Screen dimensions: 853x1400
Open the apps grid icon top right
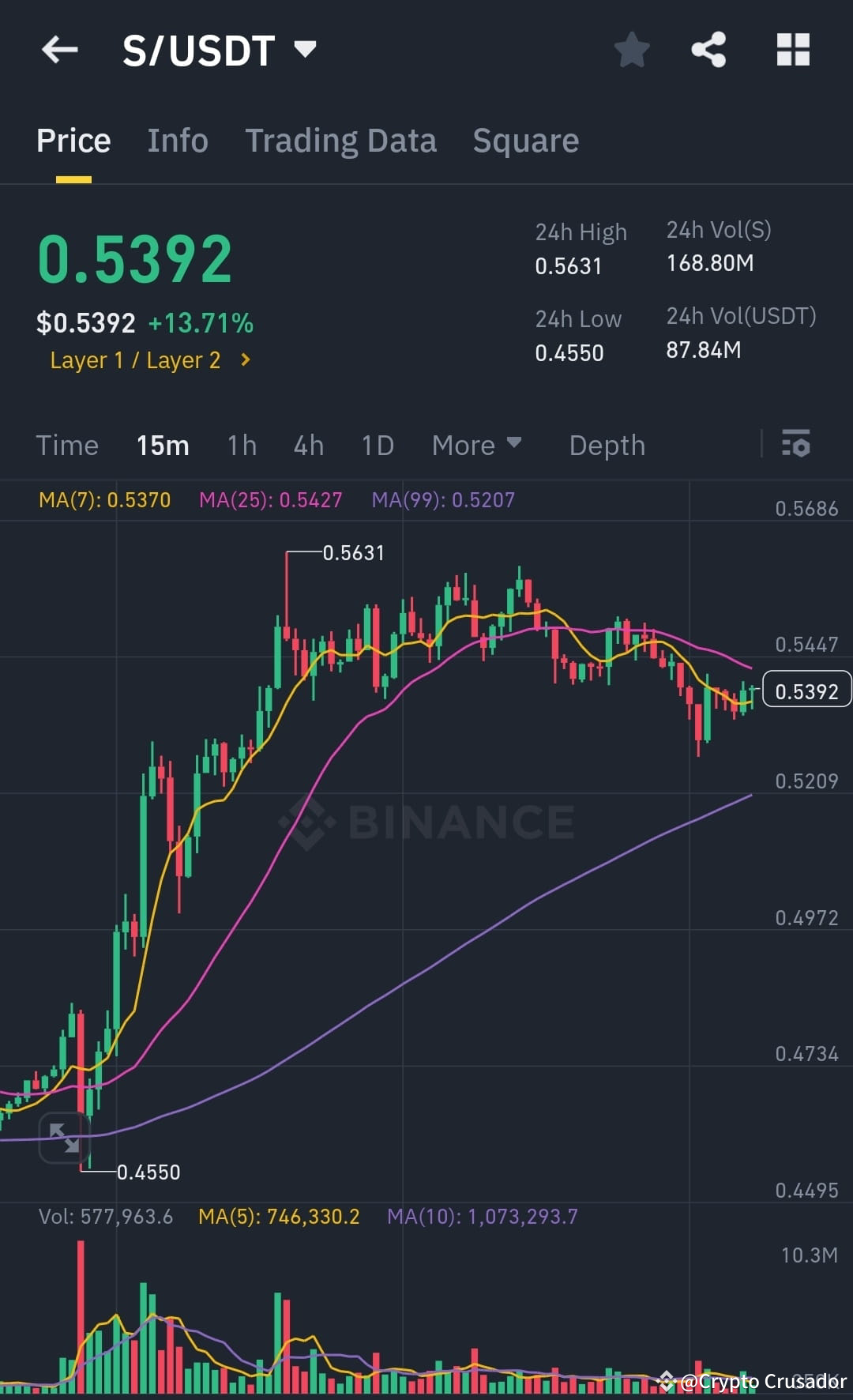(x=792, y=50)
